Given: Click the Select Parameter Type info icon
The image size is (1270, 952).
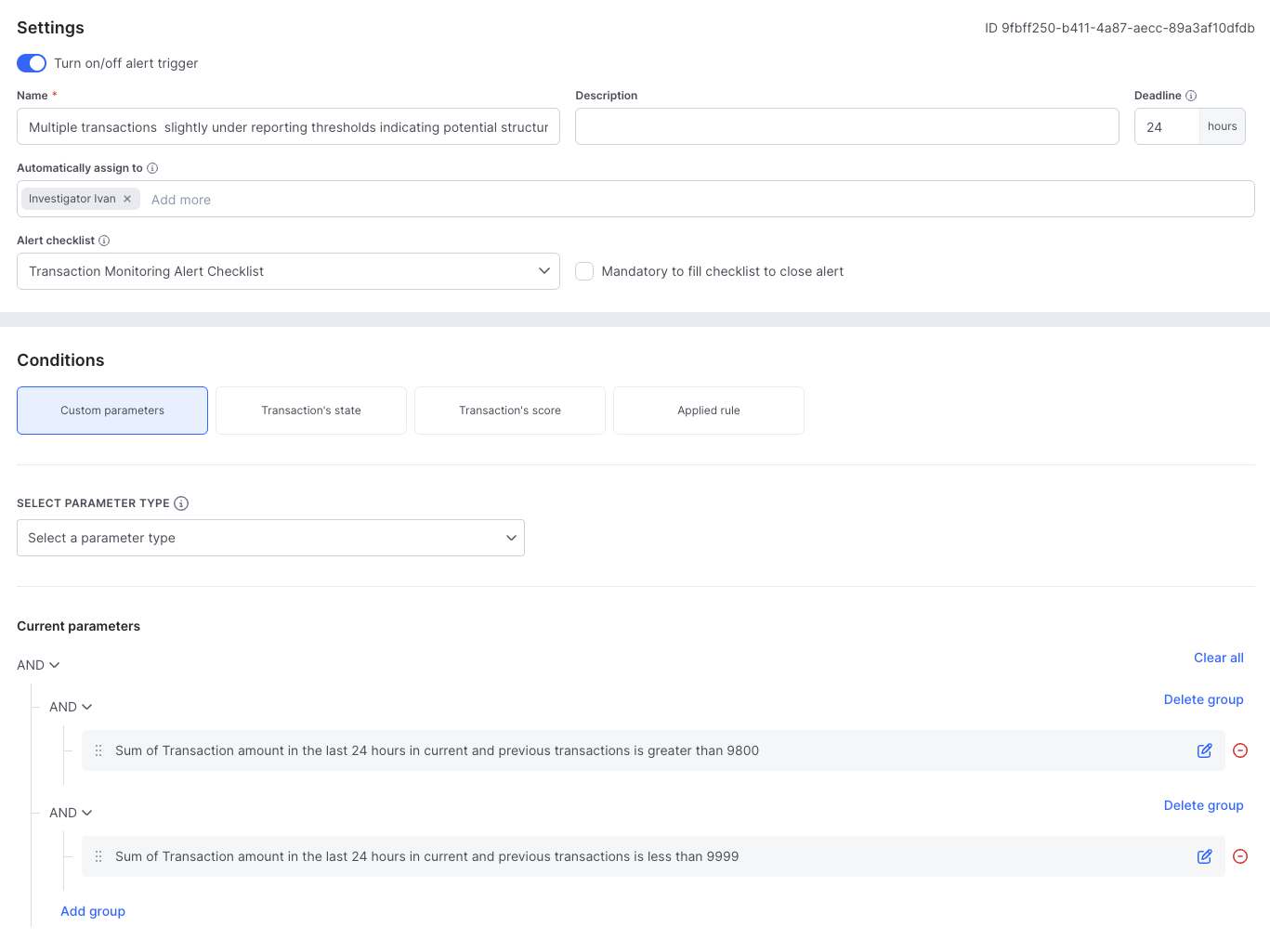Looking at the screenshot, I should pos(181,503).
